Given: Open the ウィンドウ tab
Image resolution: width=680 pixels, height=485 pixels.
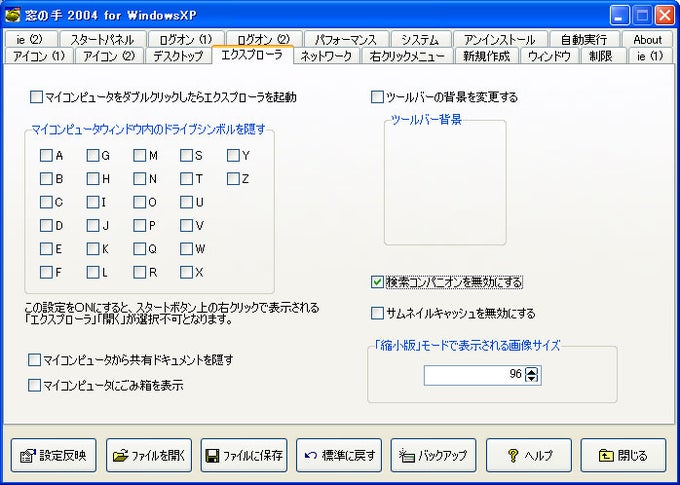Looking at the screenshot, I should tap(549, 56).
